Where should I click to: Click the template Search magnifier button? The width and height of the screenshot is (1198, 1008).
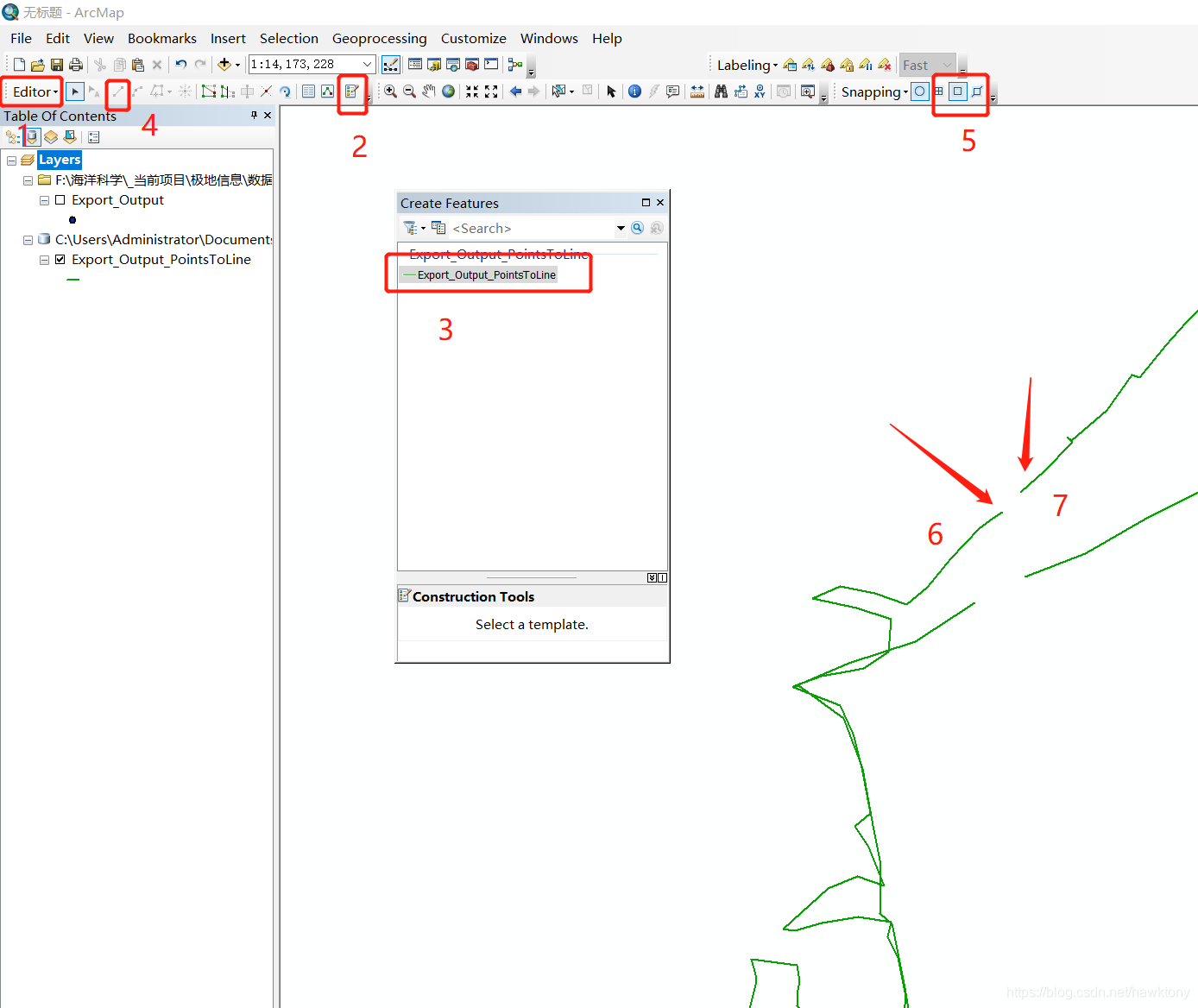[x=637, y=228]
